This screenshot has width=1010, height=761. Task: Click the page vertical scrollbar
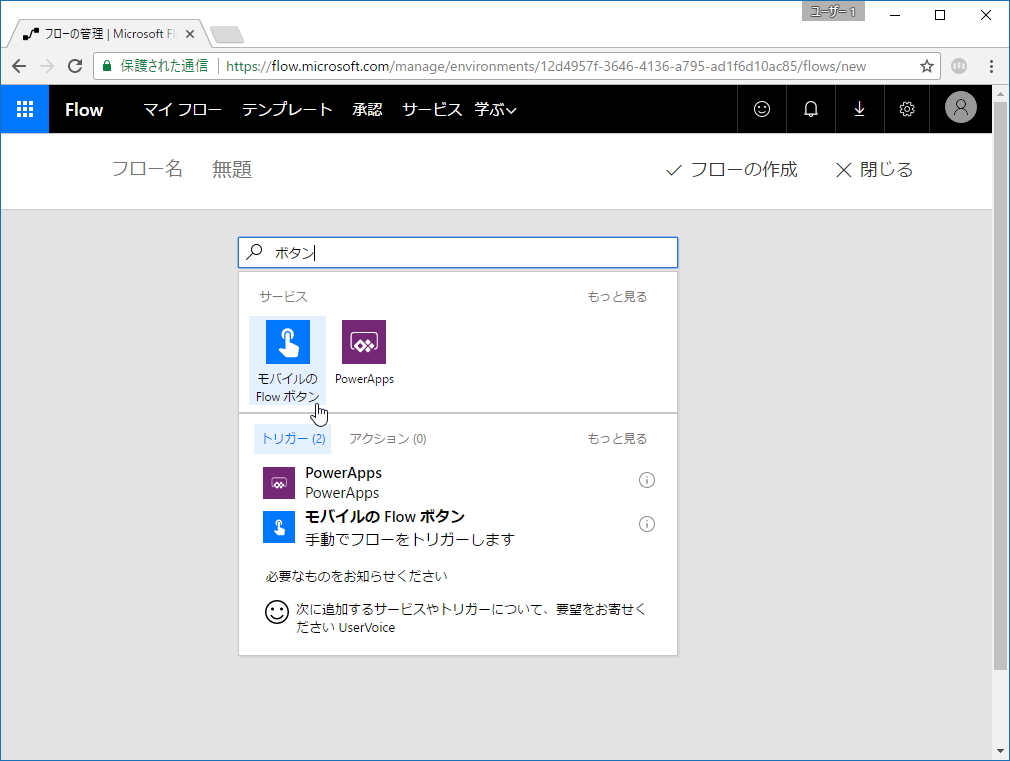tap(1000, 387)
